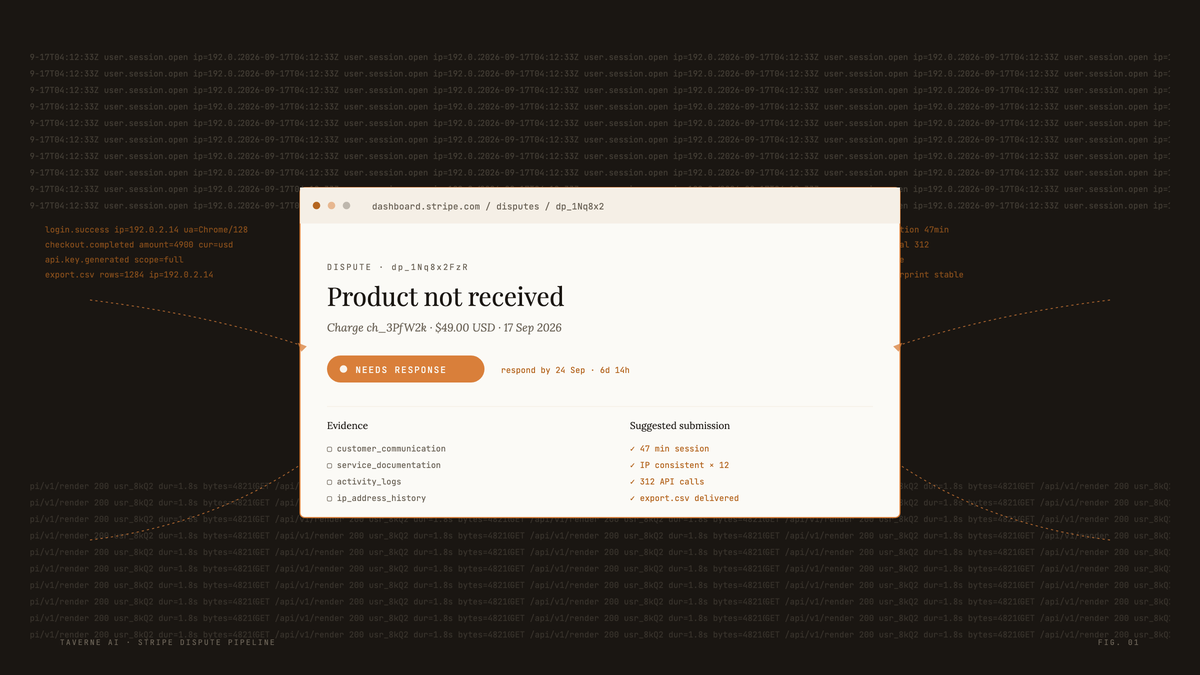Click the light orange window dot
Screen dimensions: 1200x675
tap(332, 206)
